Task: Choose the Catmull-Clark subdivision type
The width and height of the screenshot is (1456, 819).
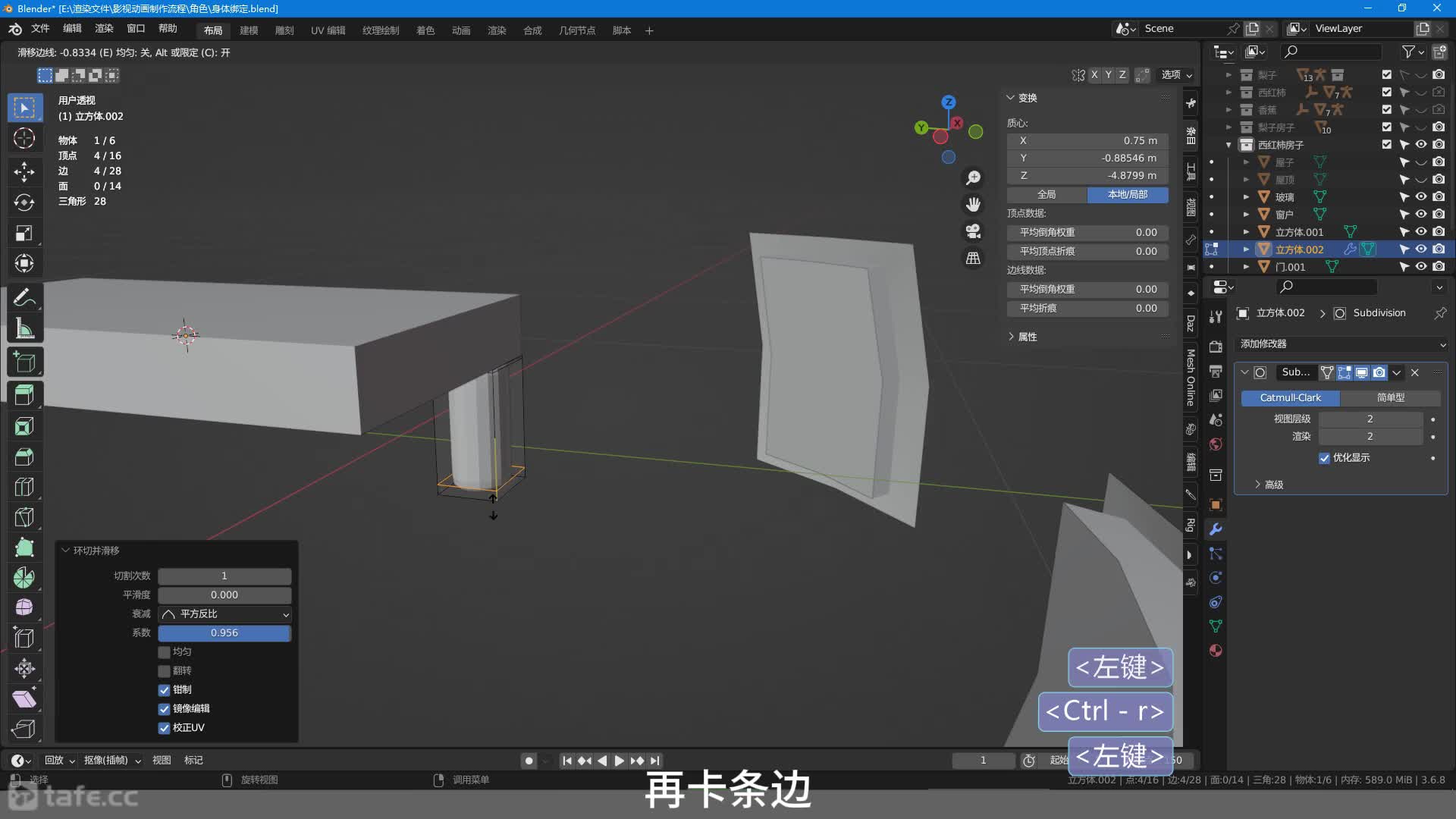Action: [1290, 398]
